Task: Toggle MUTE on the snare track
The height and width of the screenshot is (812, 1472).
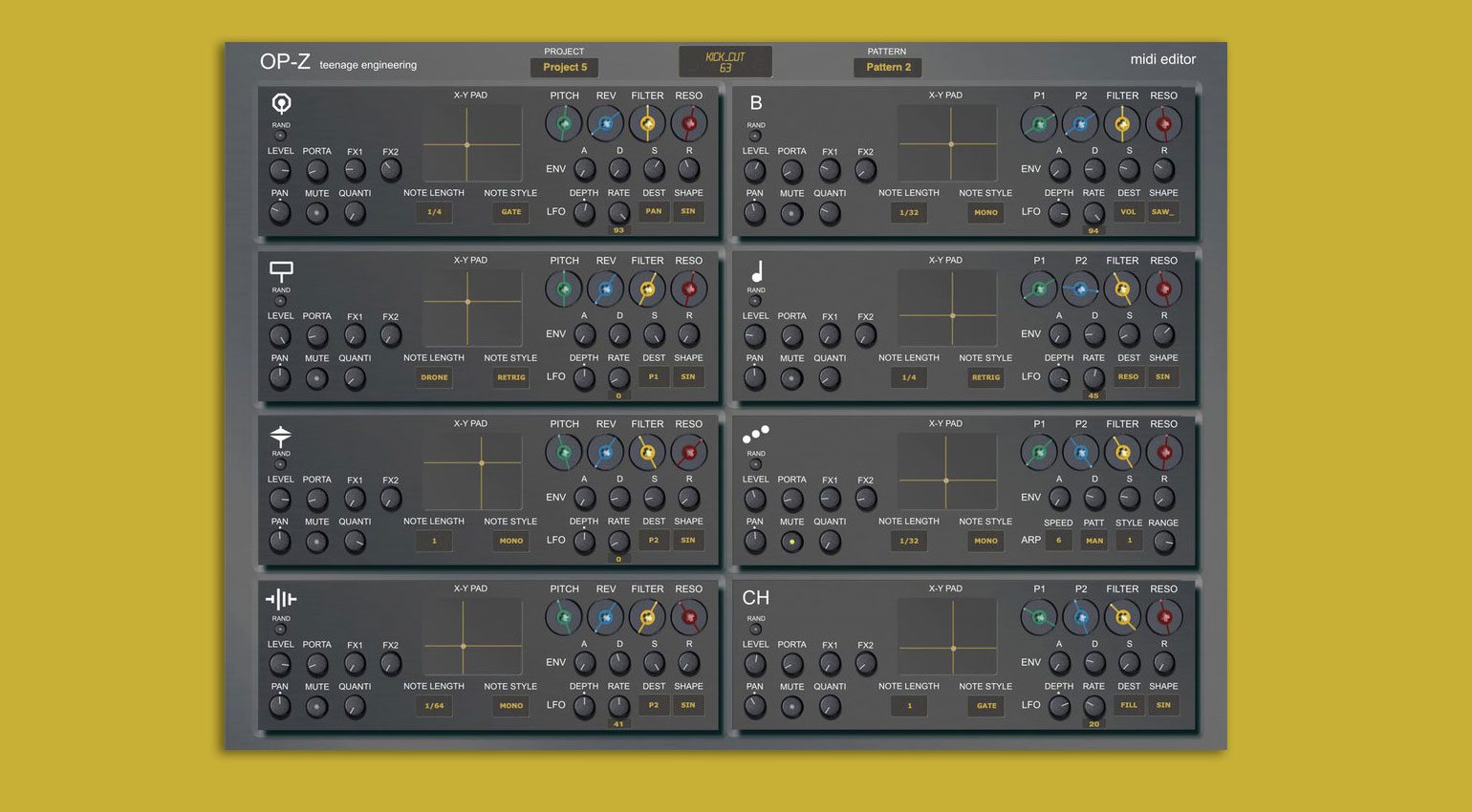Action: coord(316,378)
